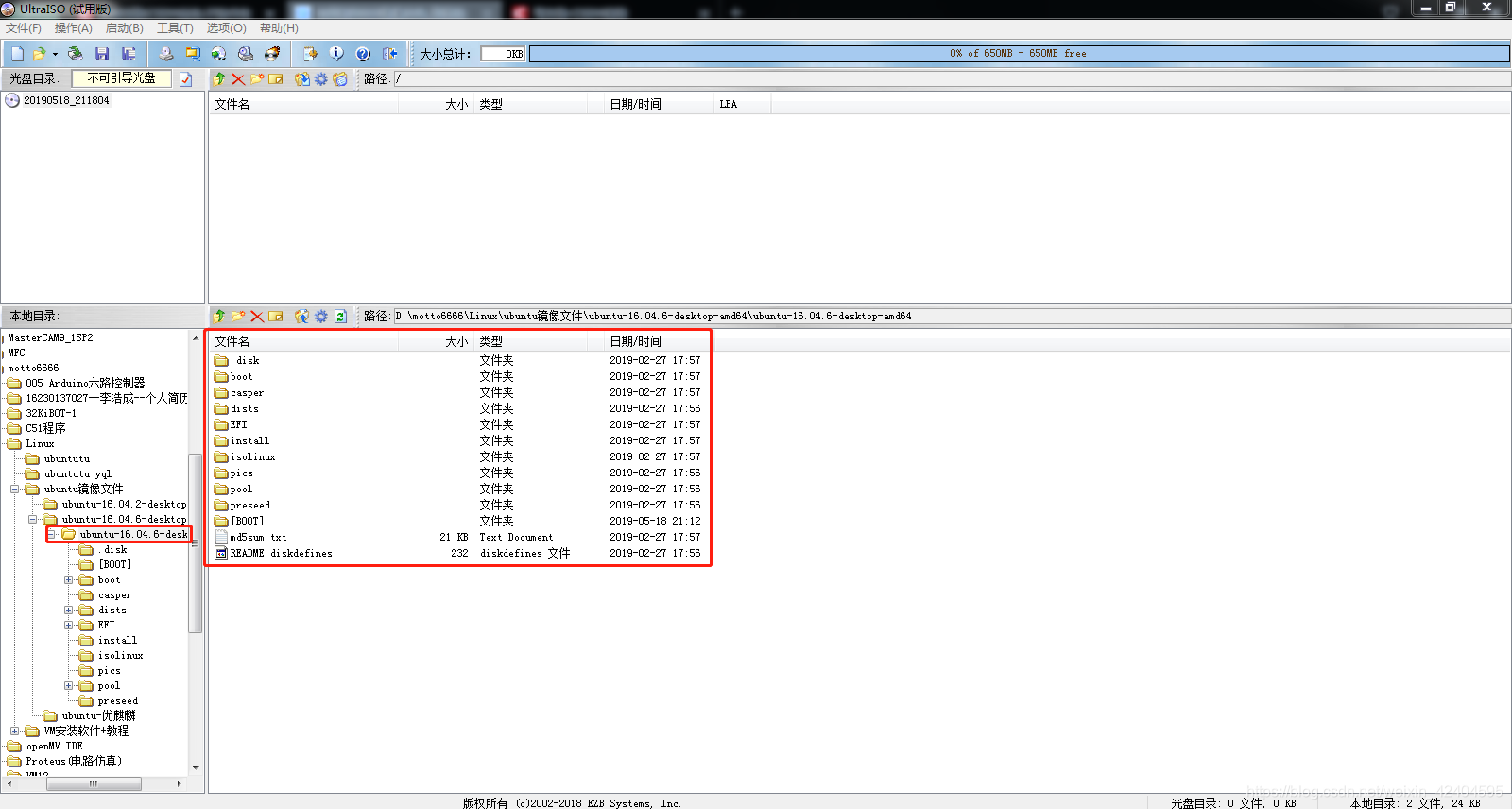Click the Save As toolbar icon
The image size is (1512, 809).
coord(129,54)
